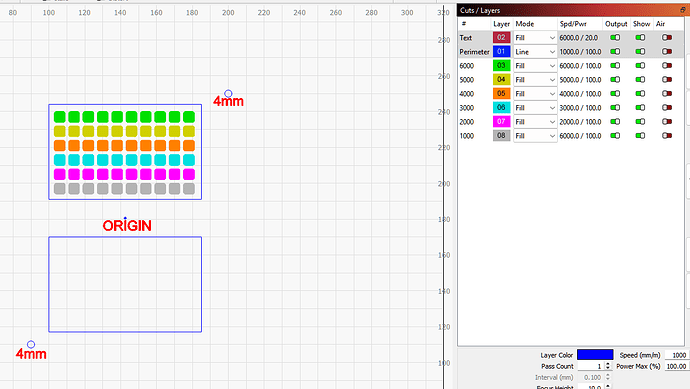The width and height of the screenshot is (690, 389).
Task: Select the red ORIGIN text on canvas
Action: pyautogui.click(x=127, y=226)
